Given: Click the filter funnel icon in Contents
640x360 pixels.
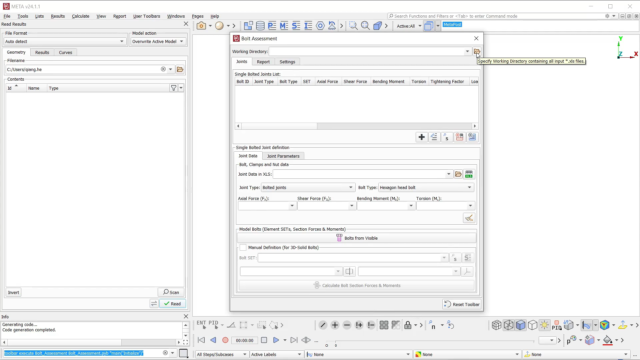Looking at the screenshot, I should [x=173, y=88].
